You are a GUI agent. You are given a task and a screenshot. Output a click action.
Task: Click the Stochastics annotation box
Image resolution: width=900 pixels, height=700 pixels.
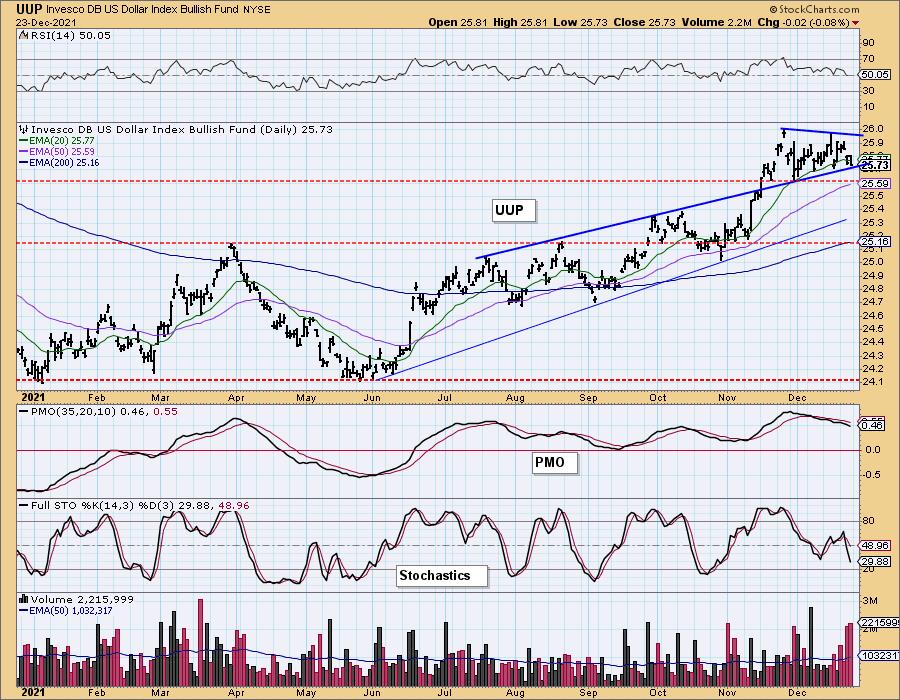pos(441,575)
